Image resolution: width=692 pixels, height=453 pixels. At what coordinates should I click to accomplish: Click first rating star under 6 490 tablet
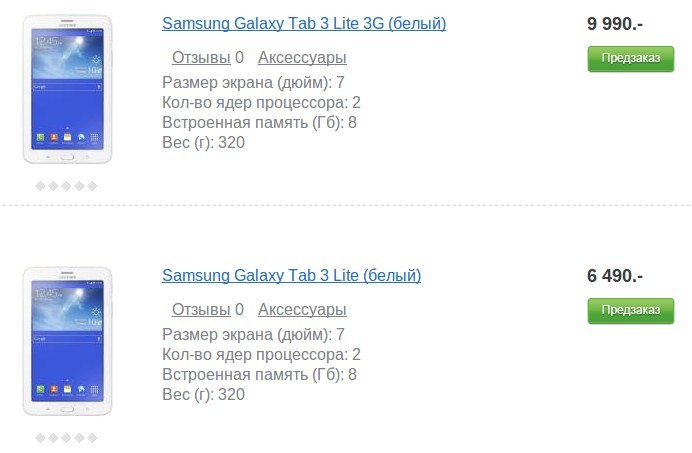tap(41, 438)
